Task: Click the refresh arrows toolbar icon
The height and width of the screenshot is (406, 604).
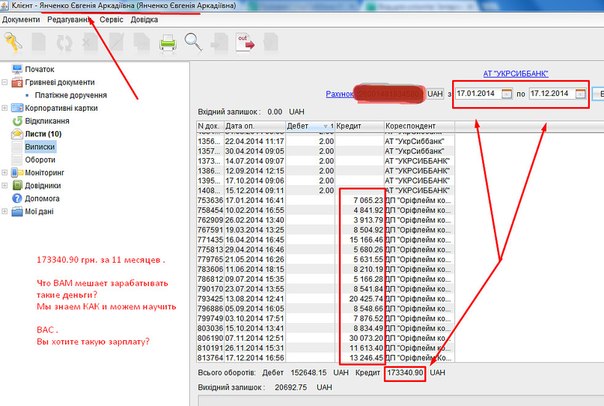Action: (65, 42)
